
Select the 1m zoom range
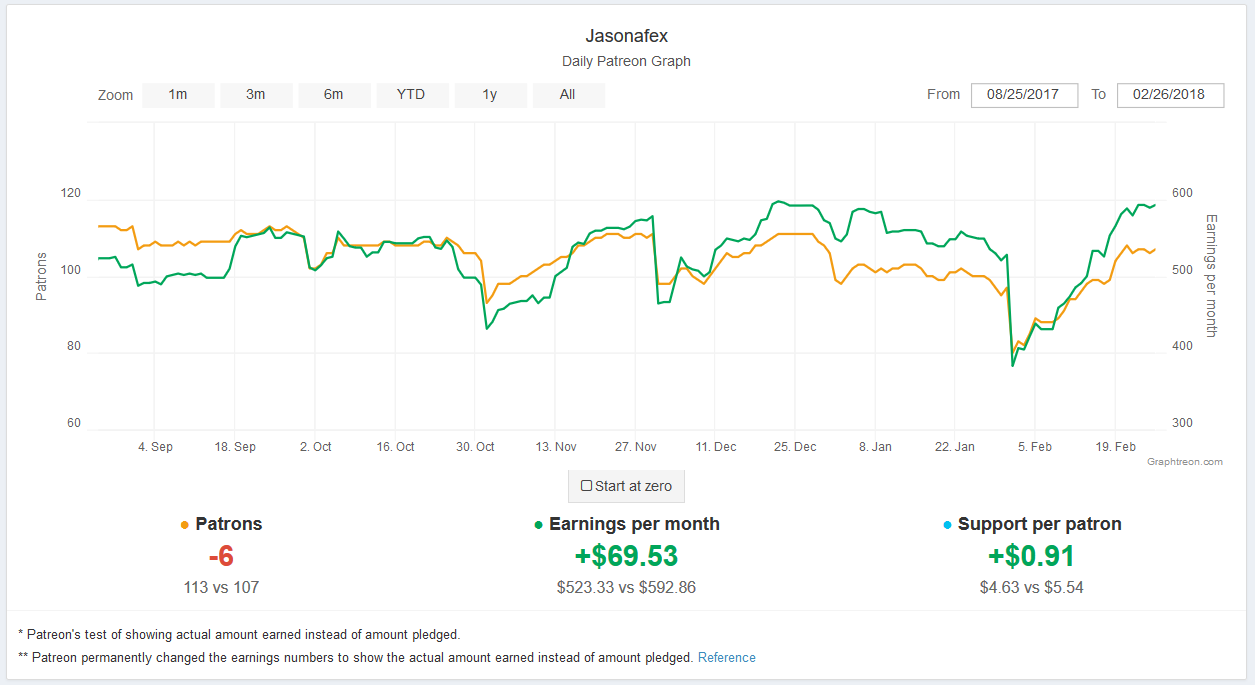(x=178, y=95)
